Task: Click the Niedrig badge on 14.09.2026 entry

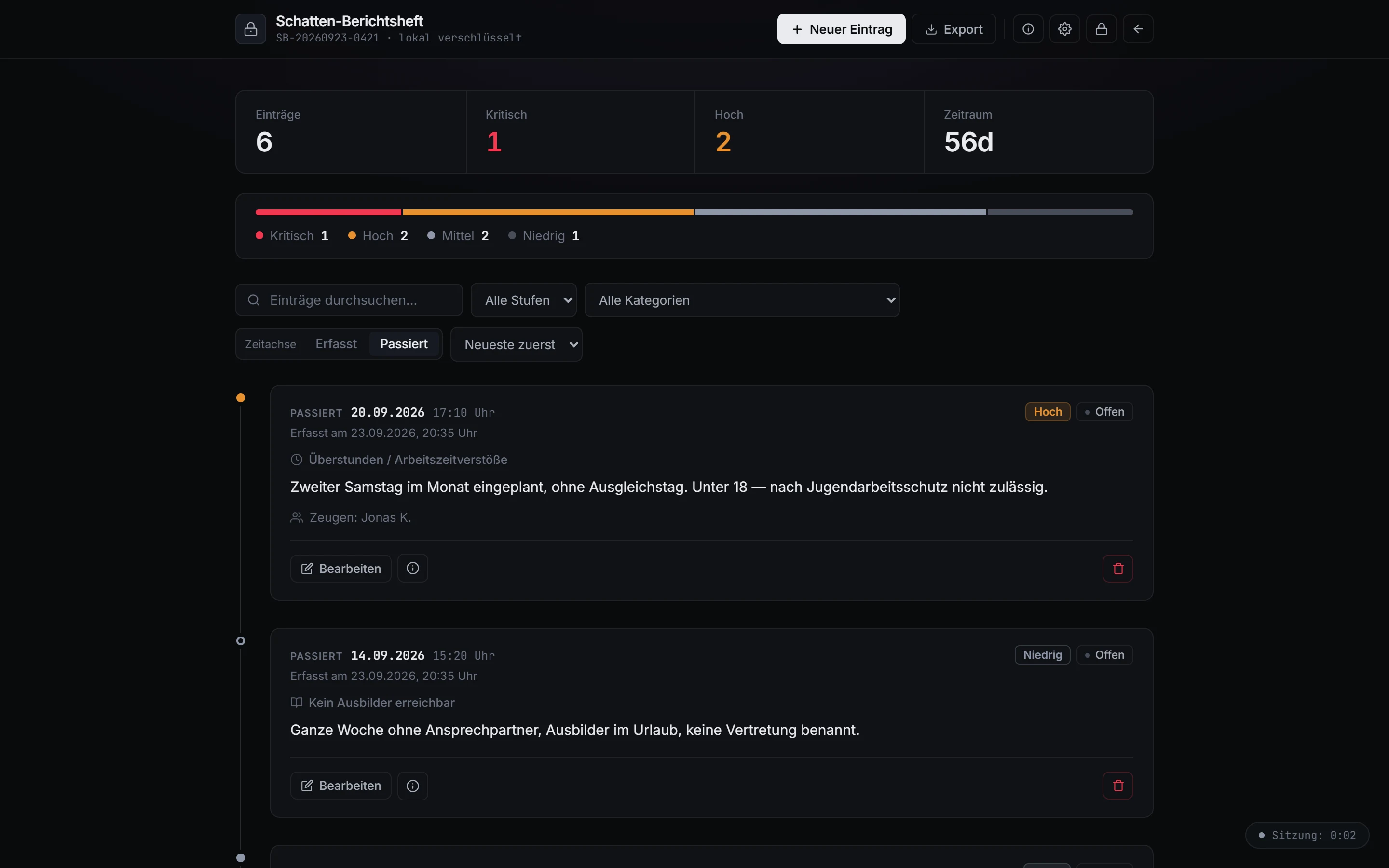Action: pyautogui.click(x=1042, y=654)
